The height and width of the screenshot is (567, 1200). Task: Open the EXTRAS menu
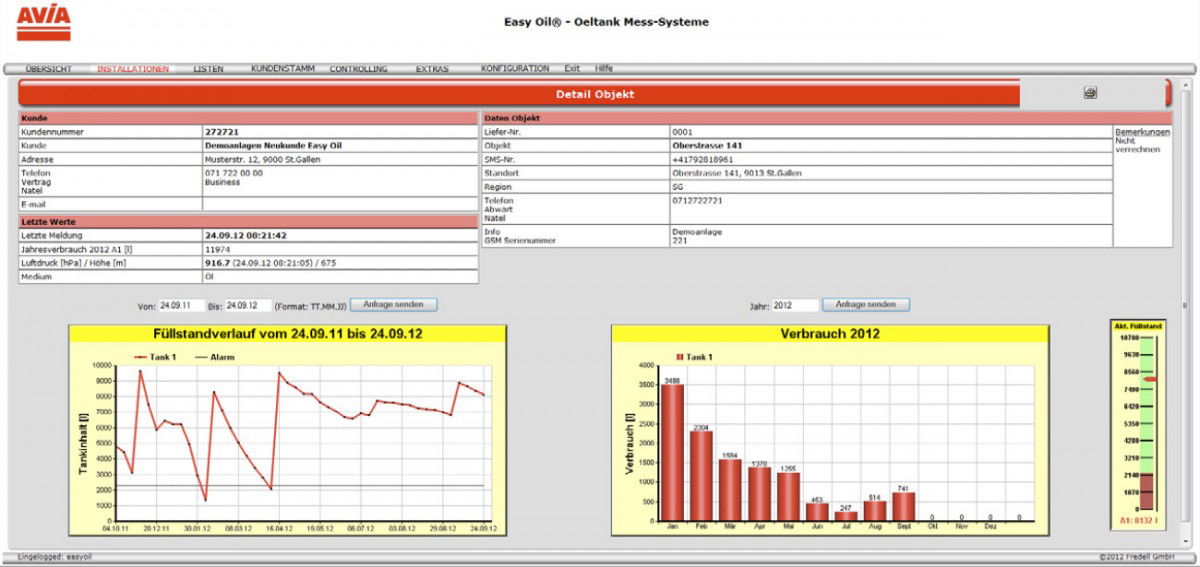[432, 69]
